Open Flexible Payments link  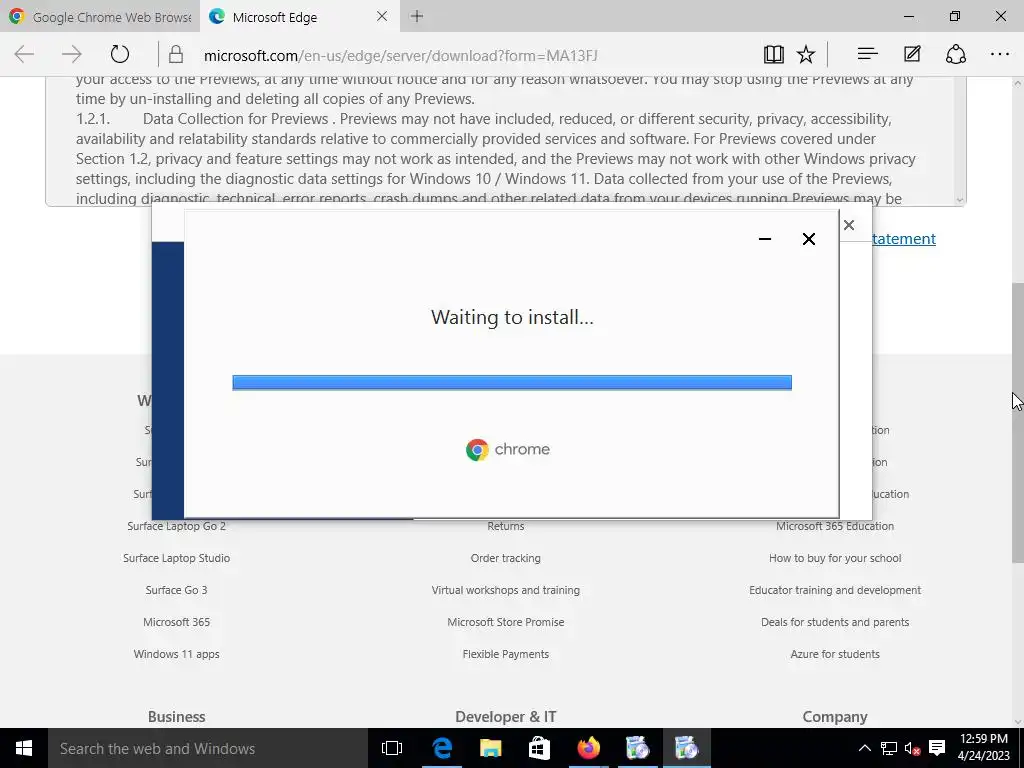point(505,654)
